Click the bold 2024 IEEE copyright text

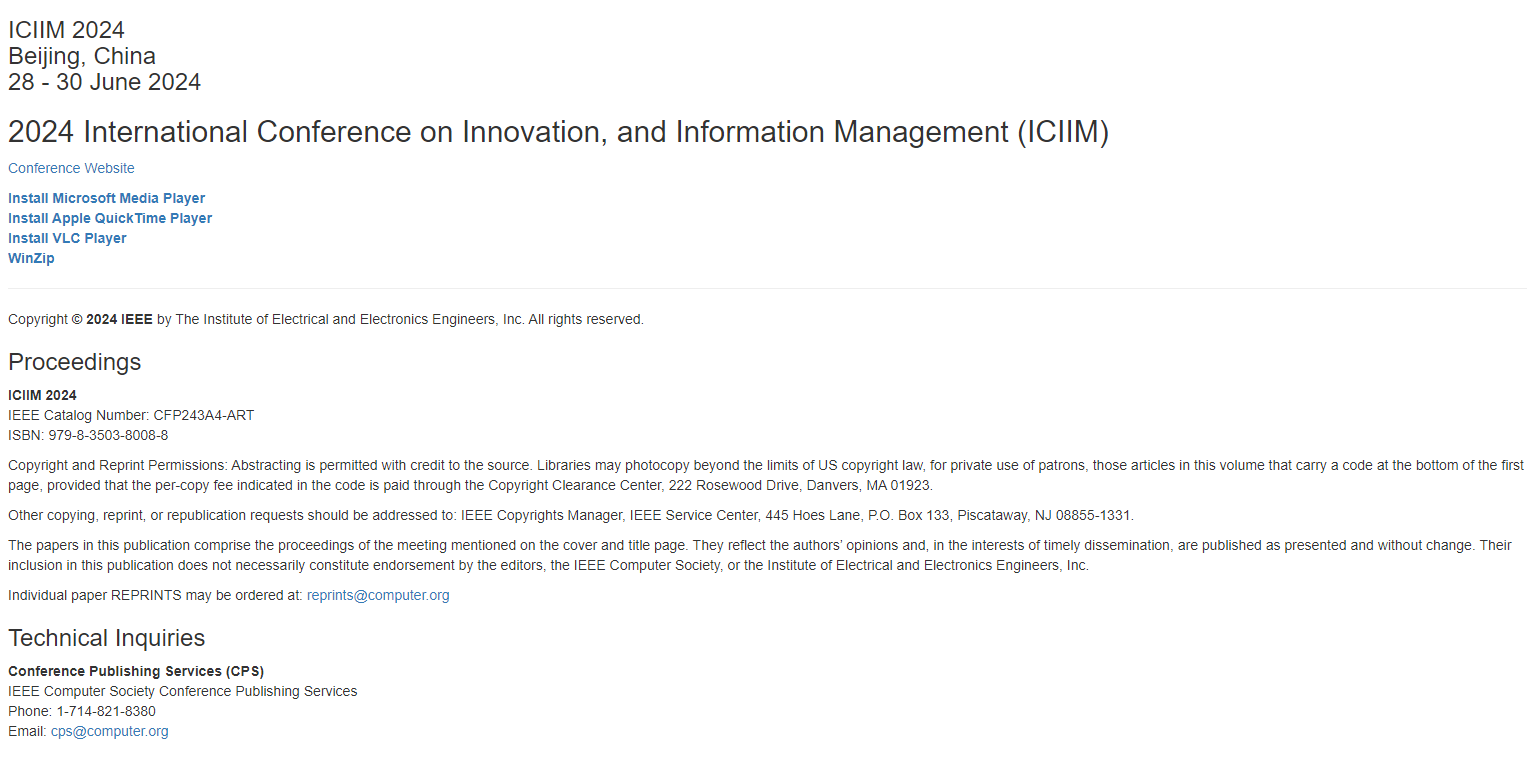(x=119, y=319)
